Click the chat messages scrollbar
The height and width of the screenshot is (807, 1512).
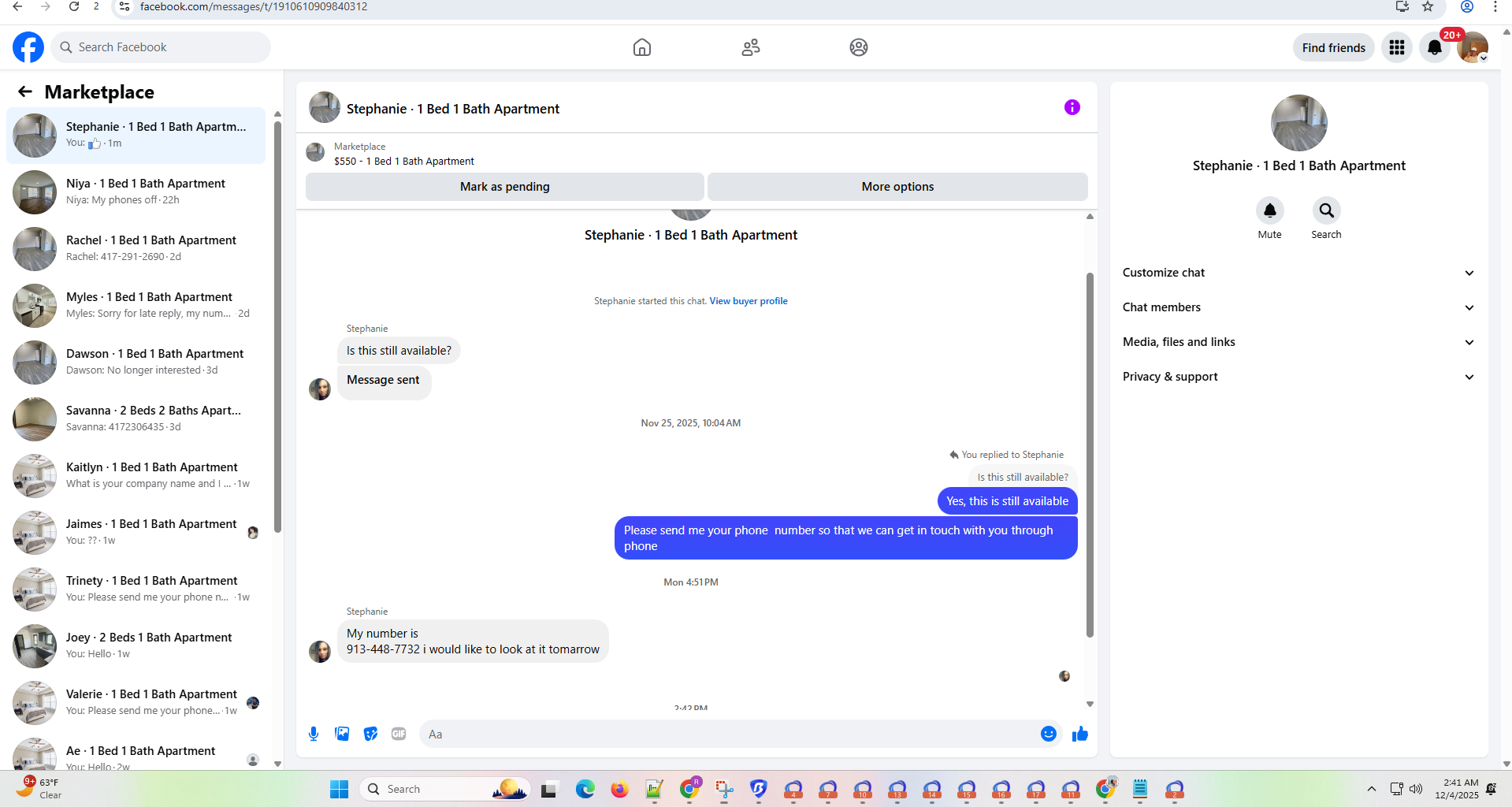point(1090,455)
